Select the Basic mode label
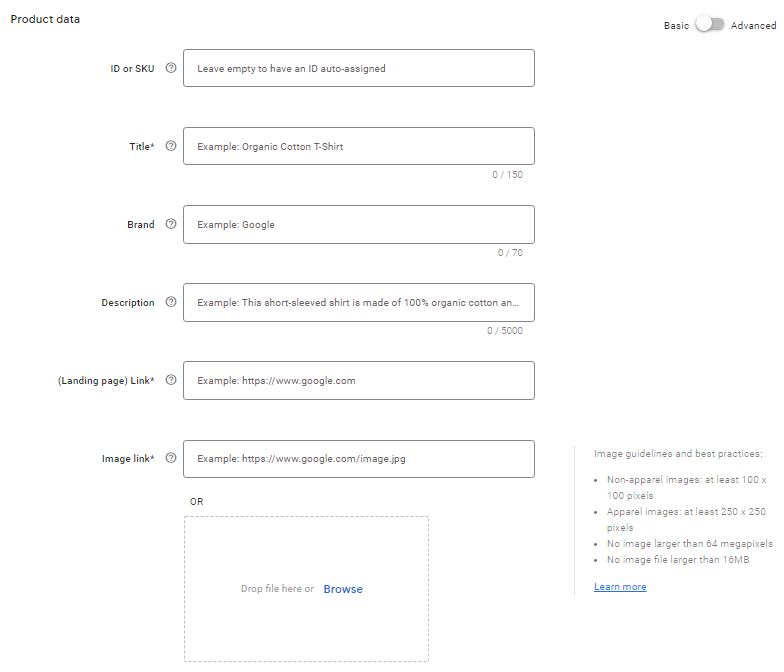The width and height of the screenshot is (784, 672). pos(676,26)
